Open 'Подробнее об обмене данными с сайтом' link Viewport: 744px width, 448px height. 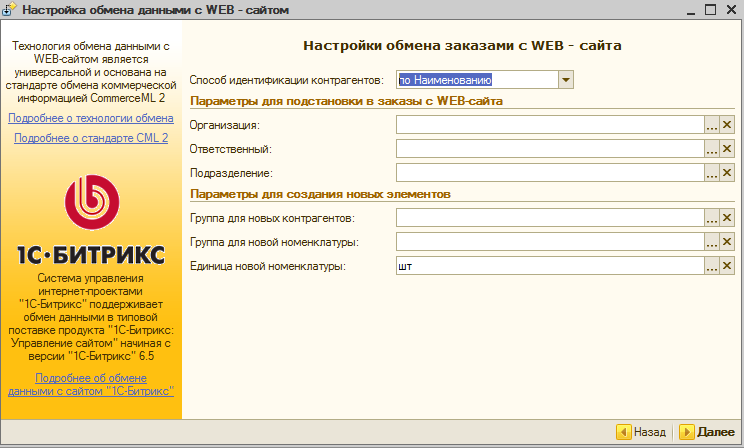point(91,384)
